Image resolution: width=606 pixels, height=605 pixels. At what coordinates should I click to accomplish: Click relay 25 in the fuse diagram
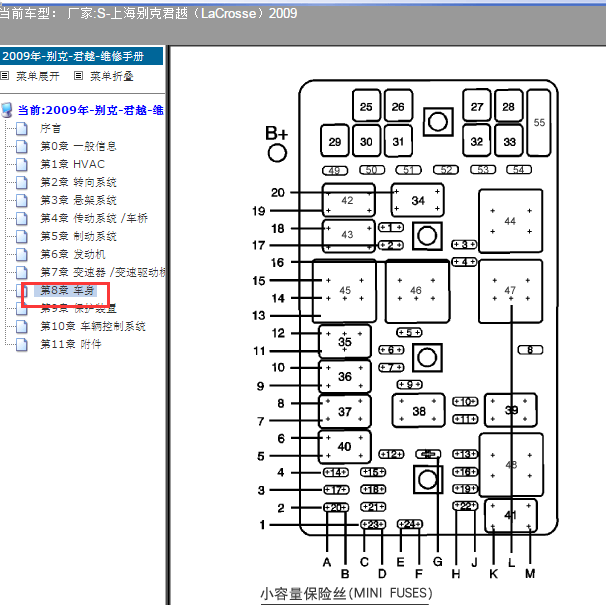[x=366, y=106]
